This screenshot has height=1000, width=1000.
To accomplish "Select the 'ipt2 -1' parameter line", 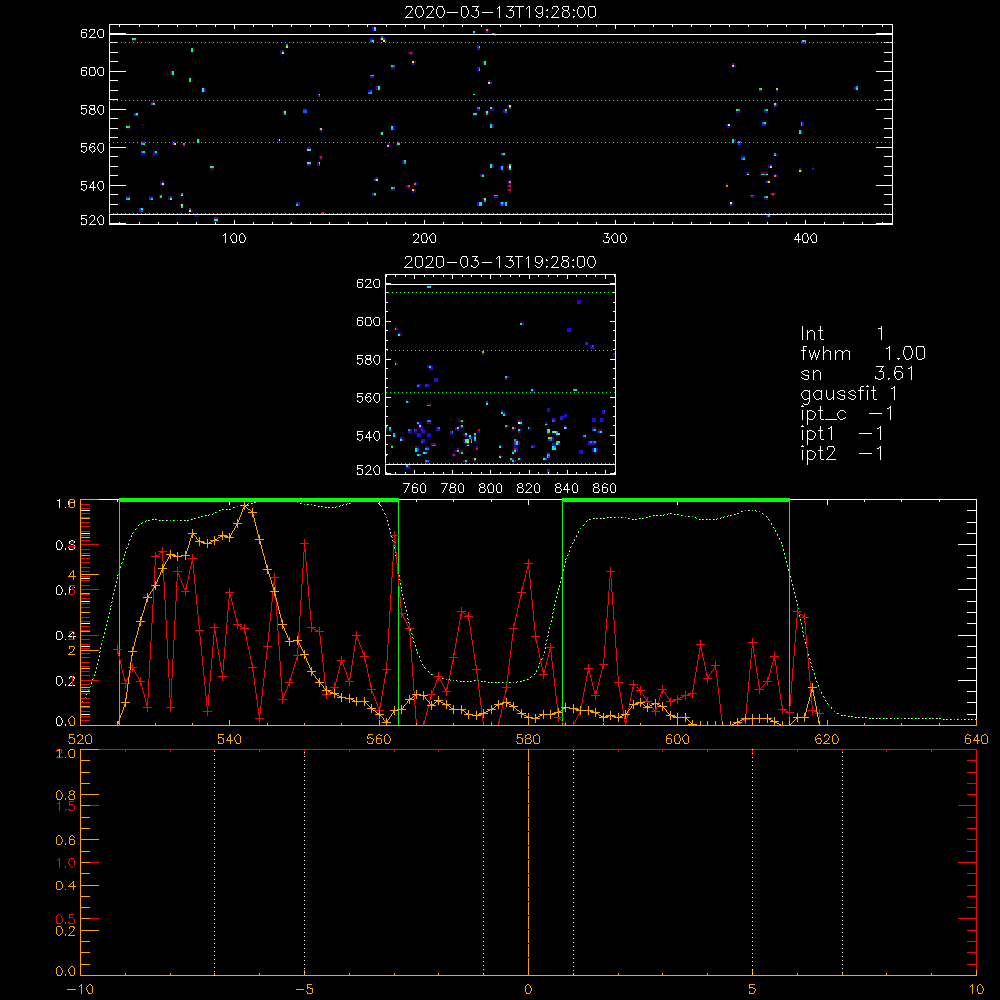I will click(x=842, y=453).
